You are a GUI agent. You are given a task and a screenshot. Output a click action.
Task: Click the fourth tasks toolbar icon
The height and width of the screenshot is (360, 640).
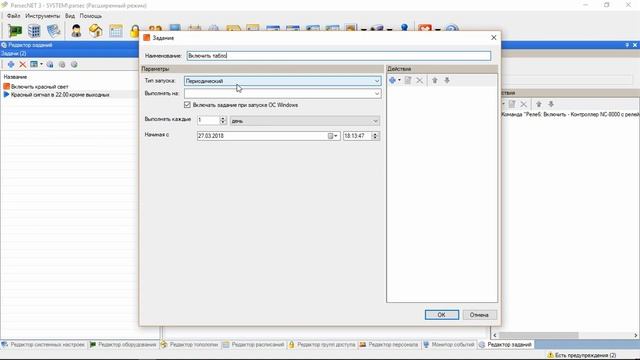50,64
